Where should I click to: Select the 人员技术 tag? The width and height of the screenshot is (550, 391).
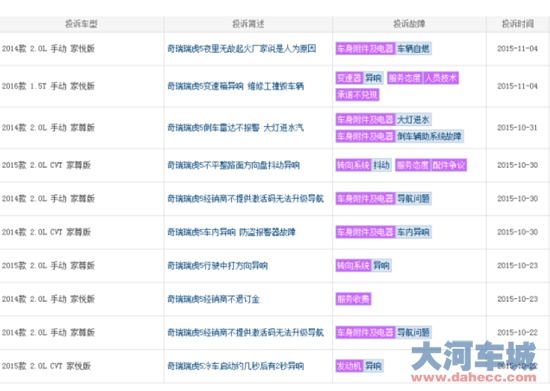coord(441,78)
